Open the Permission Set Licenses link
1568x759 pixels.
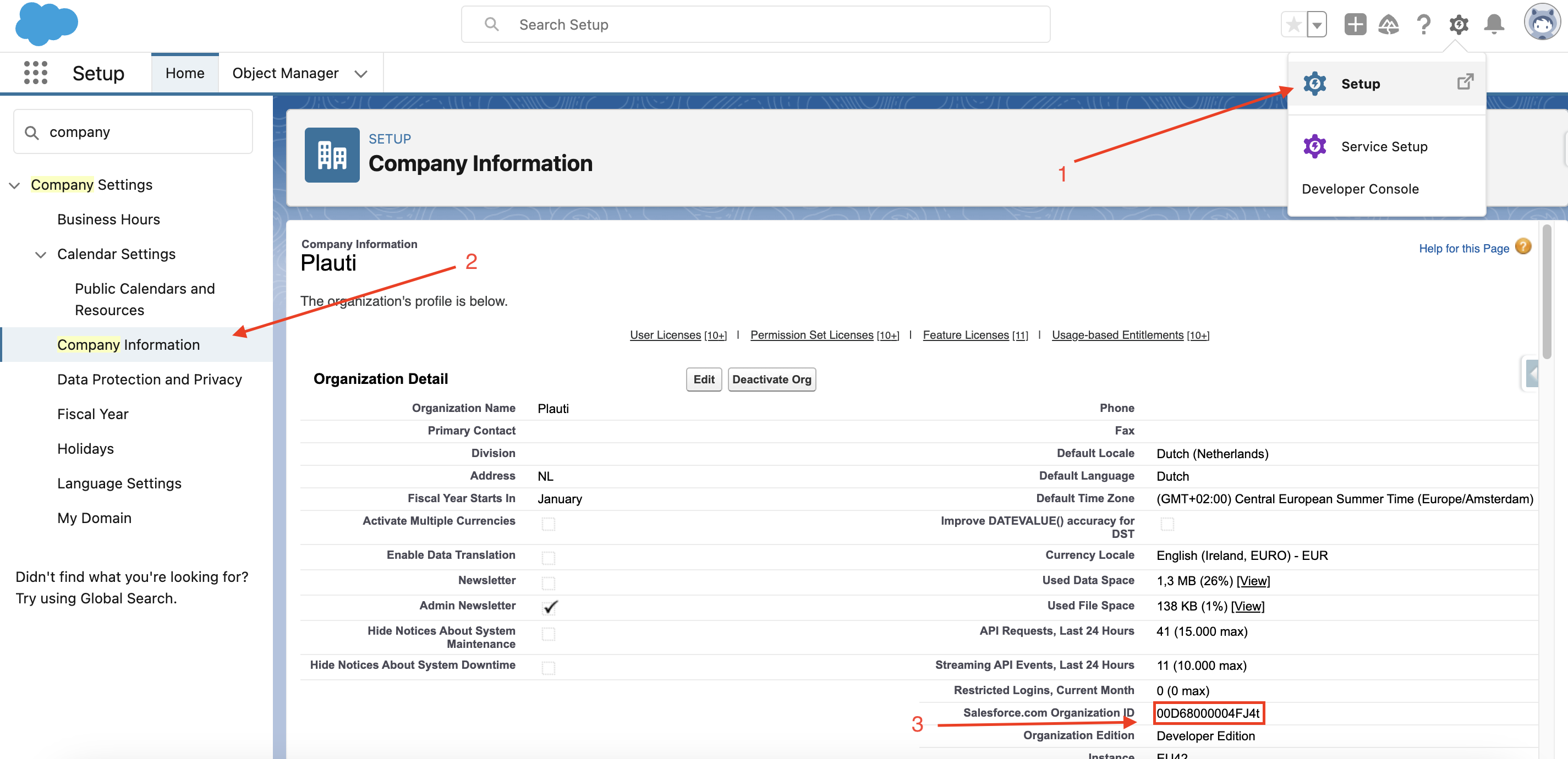tap(812, 335)
